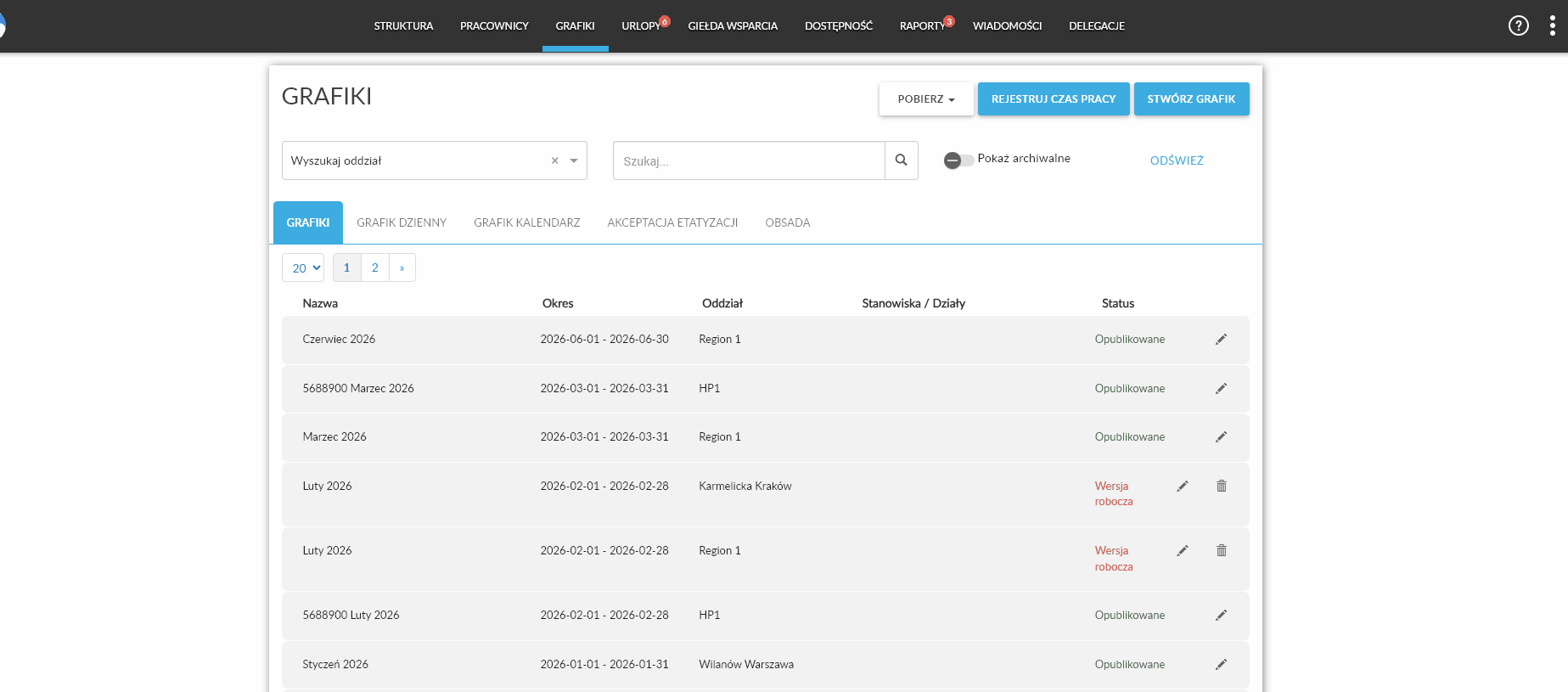Click the Nazwa column header

click(320, 303)
